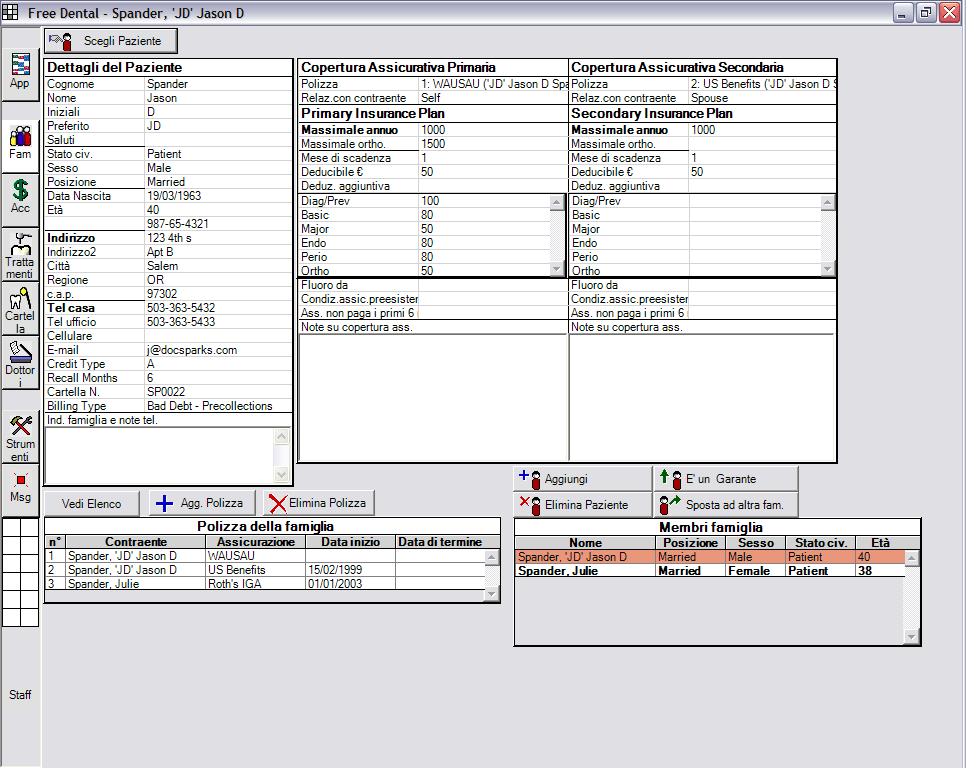Click Scegli Paziente to choose a patient
966x768 pixels.
coord(111,41)
